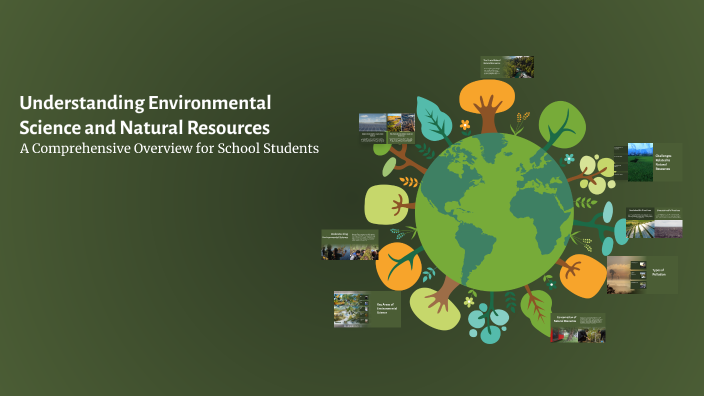Click the title 'Understanding Environmental Science and Natural Resources'
Viewport: 704px width, 396px height.
tap(145, 115)
